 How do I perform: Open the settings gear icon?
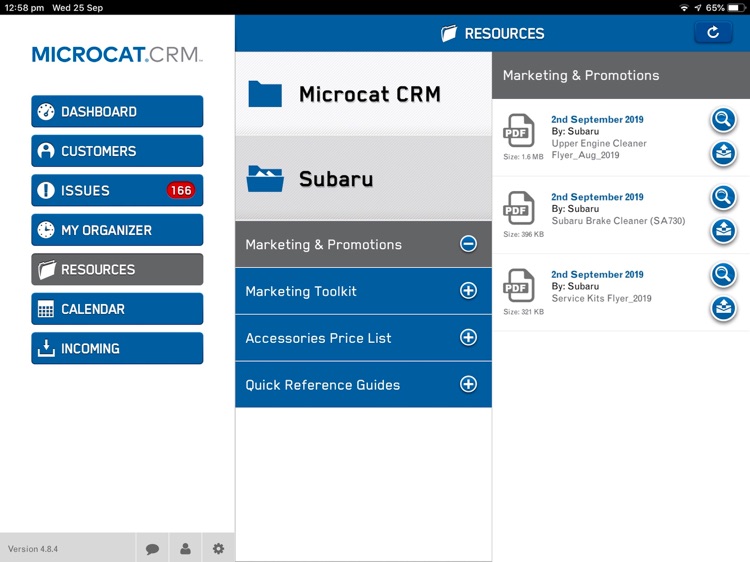[218, 549]
